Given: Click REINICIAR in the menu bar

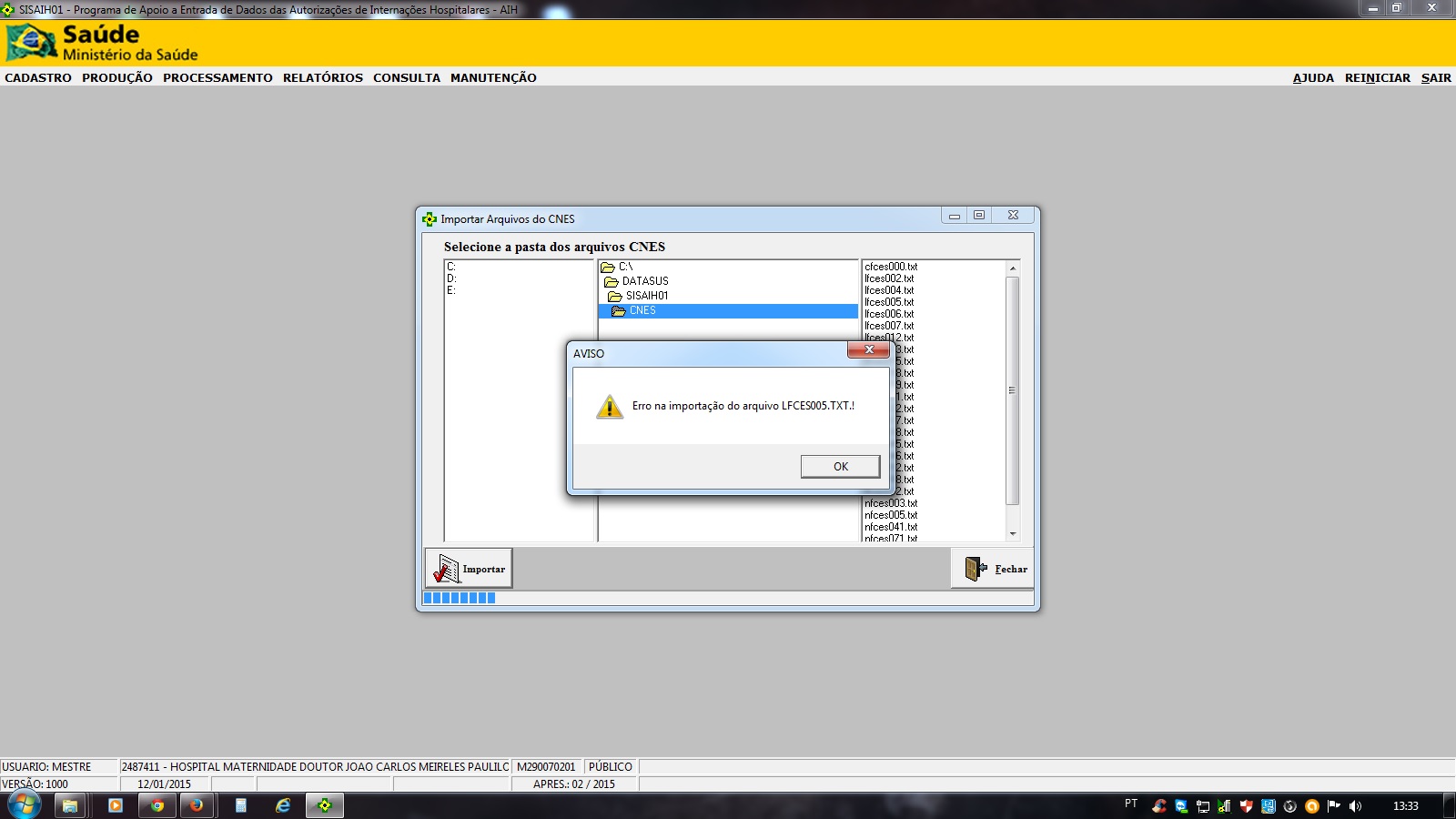Looking at the screenshot, I should pos(1378,78).
